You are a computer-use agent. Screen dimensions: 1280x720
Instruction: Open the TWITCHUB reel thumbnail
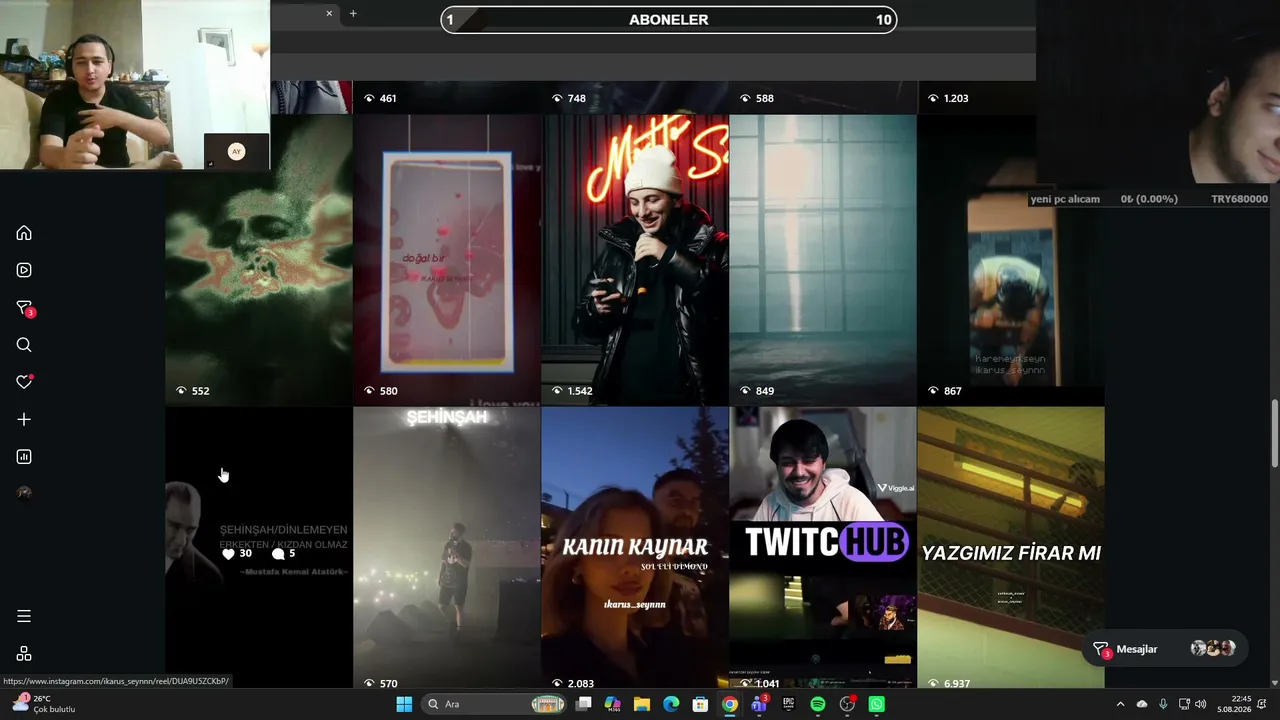(823, 548)
